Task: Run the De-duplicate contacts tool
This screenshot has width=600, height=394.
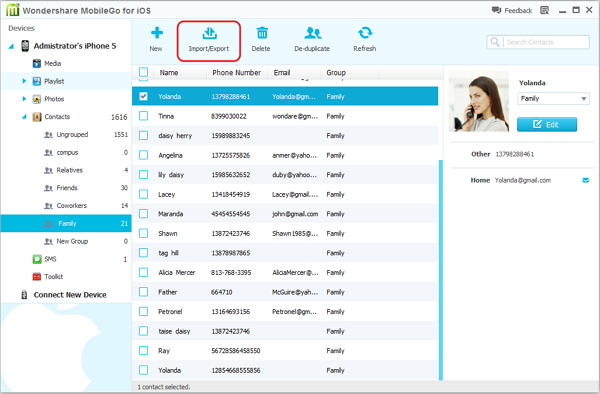Action: (312, 40)
